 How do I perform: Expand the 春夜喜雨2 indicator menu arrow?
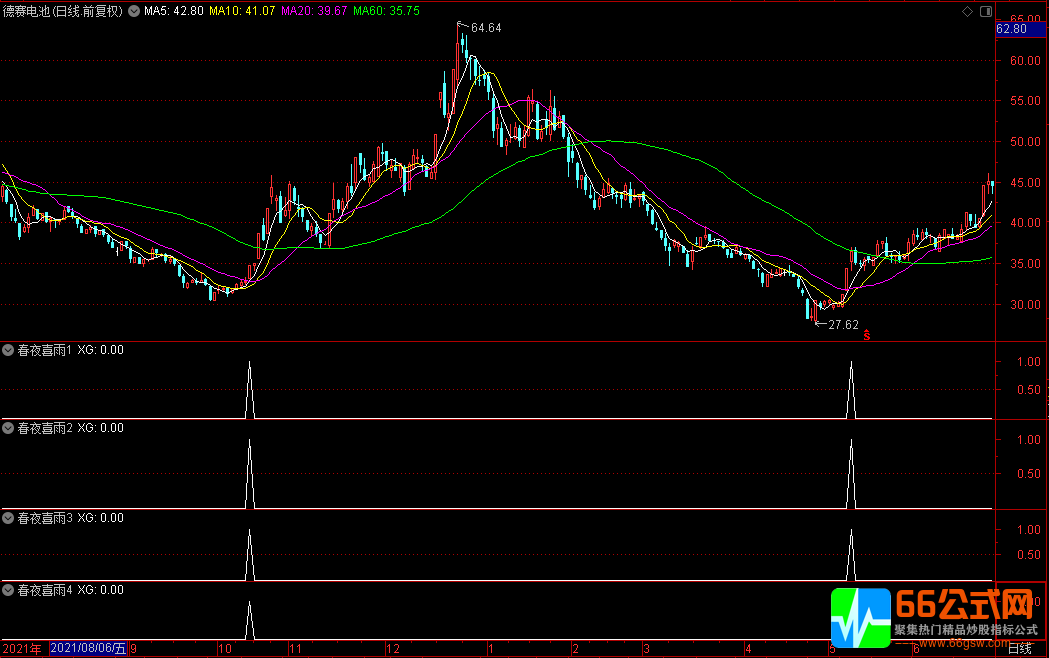point(8,428)
